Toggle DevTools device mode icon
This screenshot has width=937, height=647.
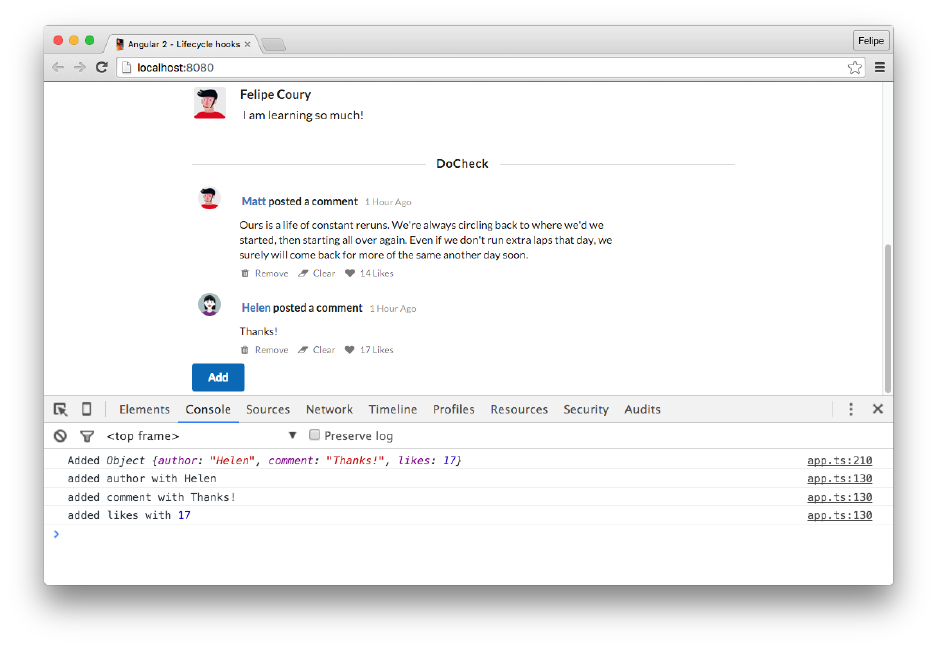(x=87, y=409)
